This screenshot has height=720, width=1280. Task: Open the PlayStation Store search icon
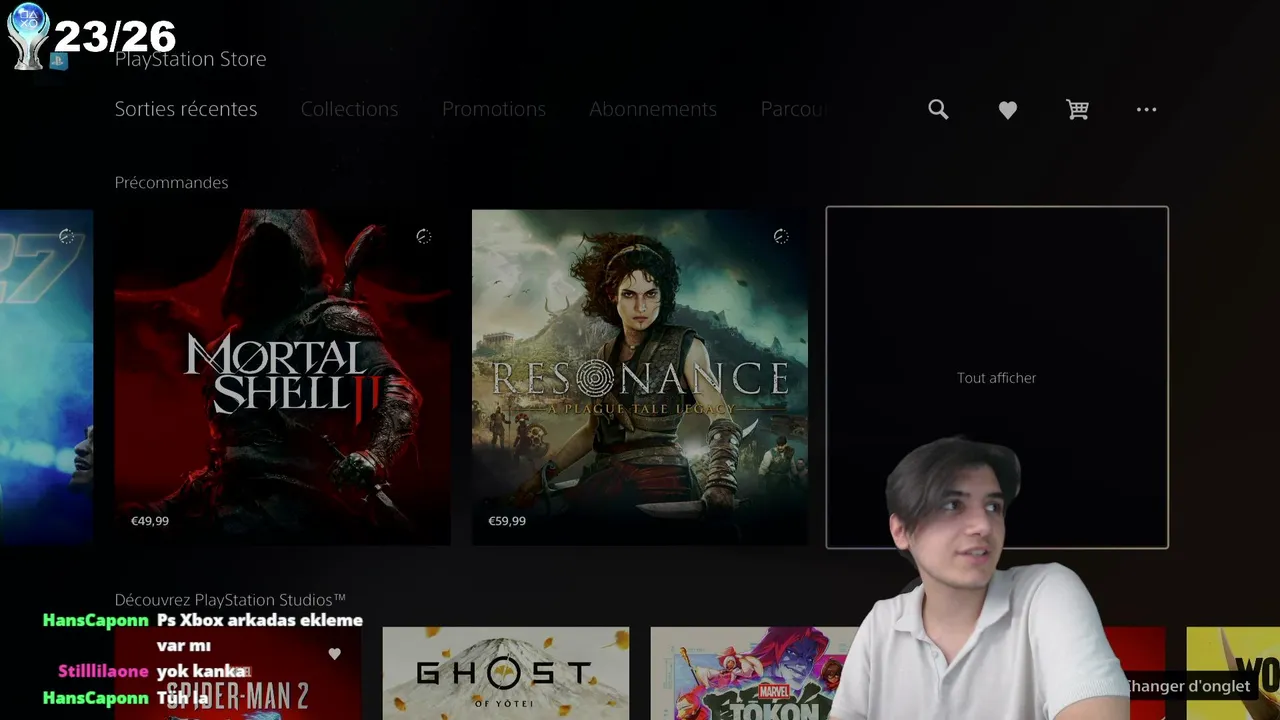coord(938,110)
